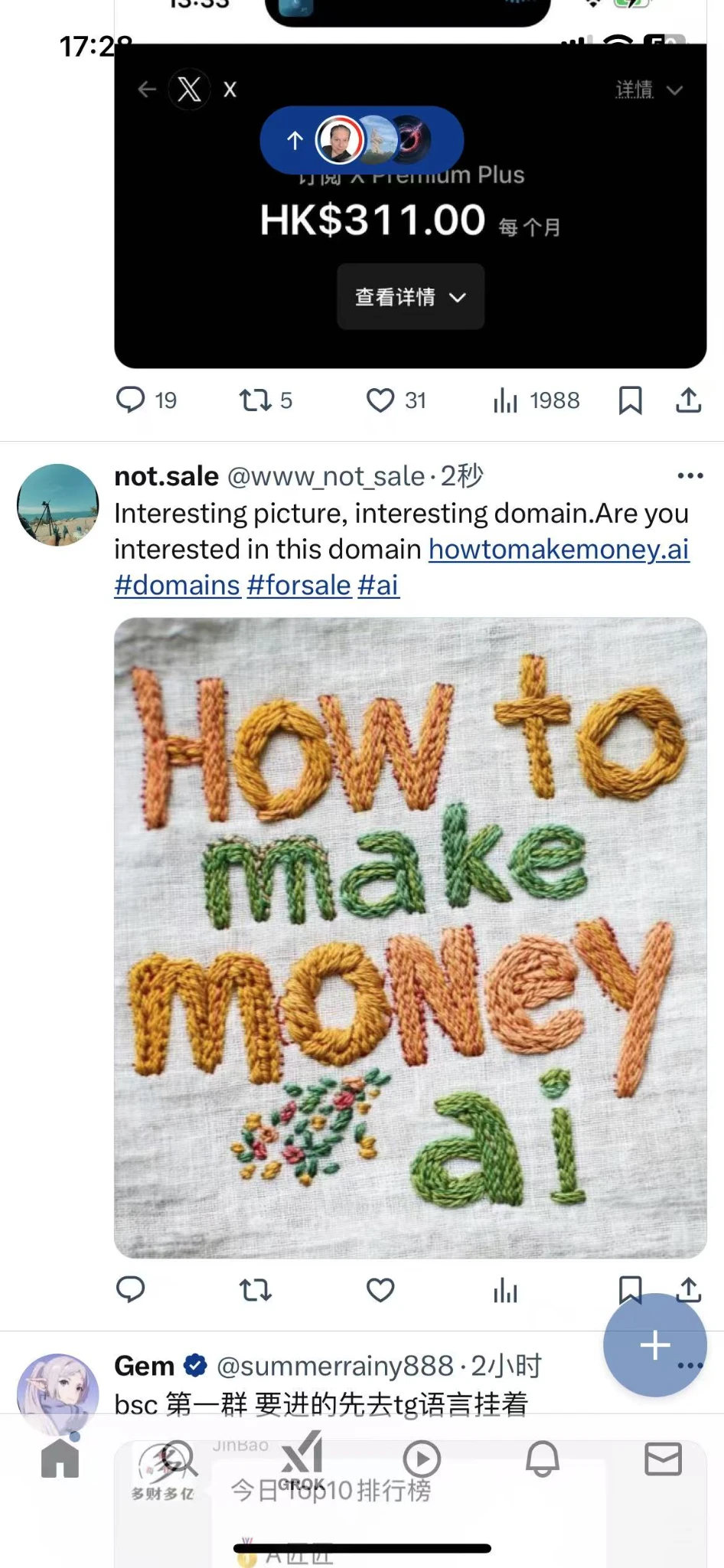The width and height of the screenshot is (724, 1568).
Task: Open more options for not.sale post
Action: (690, 476)
